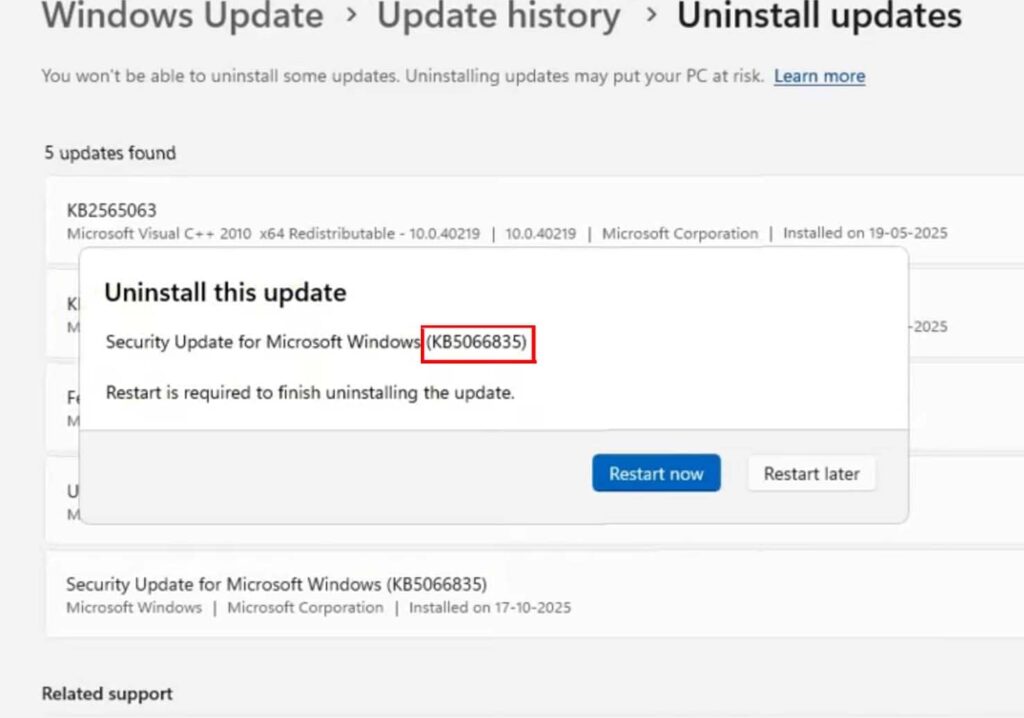Viewport: 1024px width, 718px height.
Task: Click the risk warning sentence near the top
Action: [x=399, y=76]
